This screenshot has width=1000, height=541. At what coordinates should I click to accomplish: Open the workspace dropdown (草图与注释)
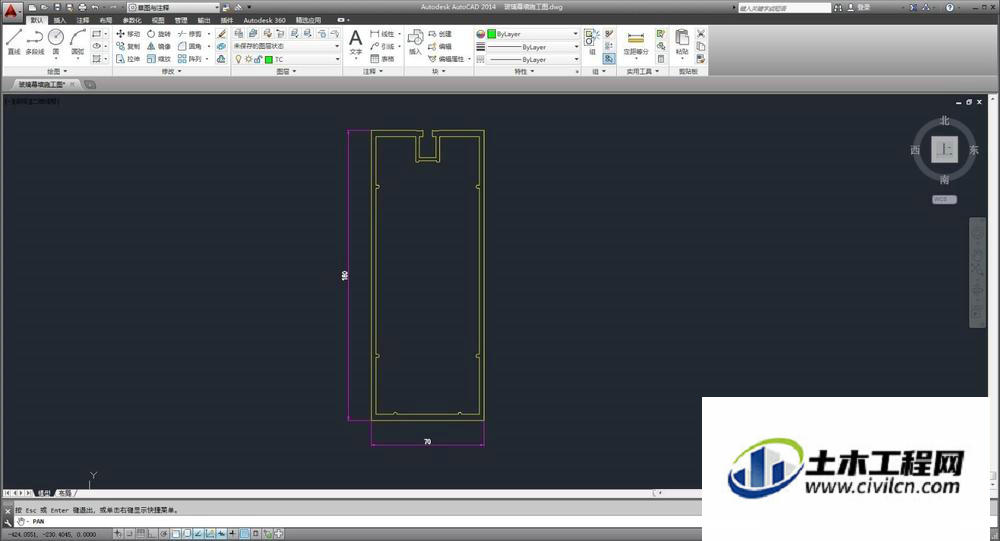(173, 7)
